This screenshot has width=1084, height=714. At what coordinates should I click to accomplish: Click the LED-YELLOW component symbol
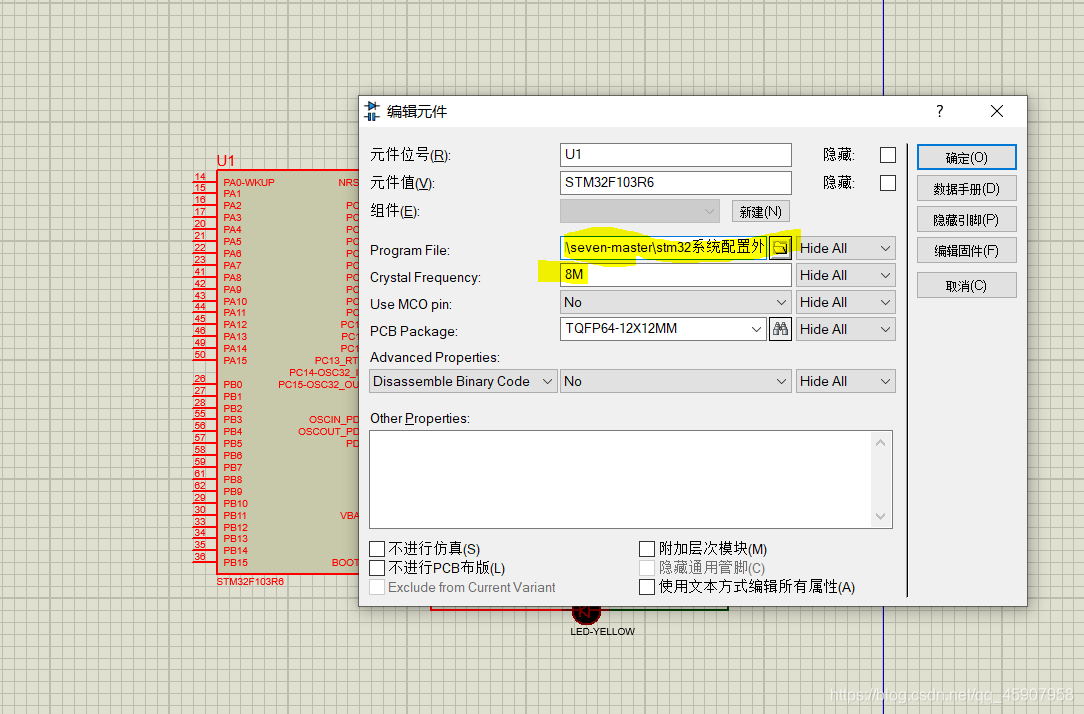586,612
